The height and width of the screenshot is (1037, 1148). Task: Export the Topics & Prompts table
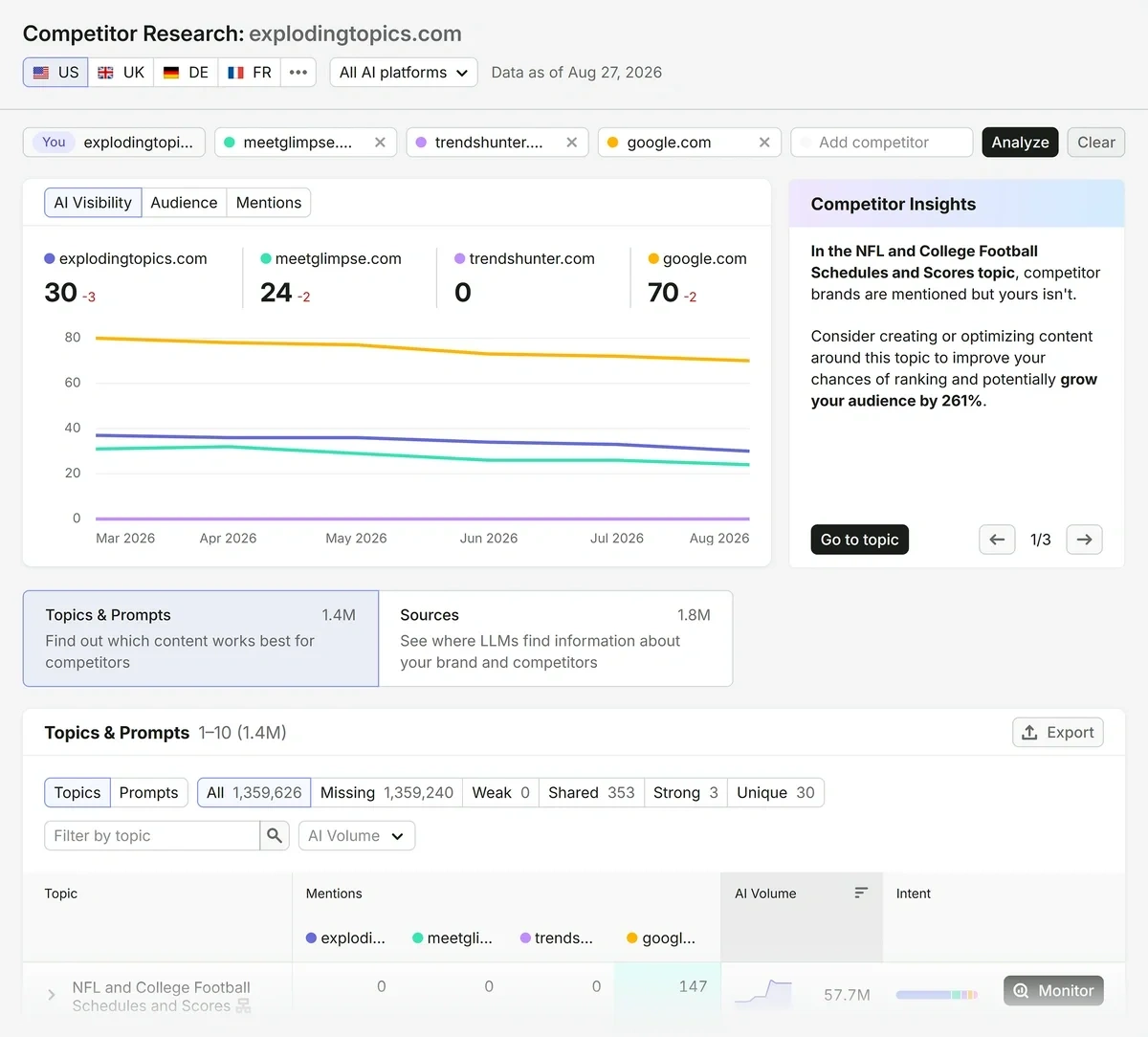(1058, 733)
